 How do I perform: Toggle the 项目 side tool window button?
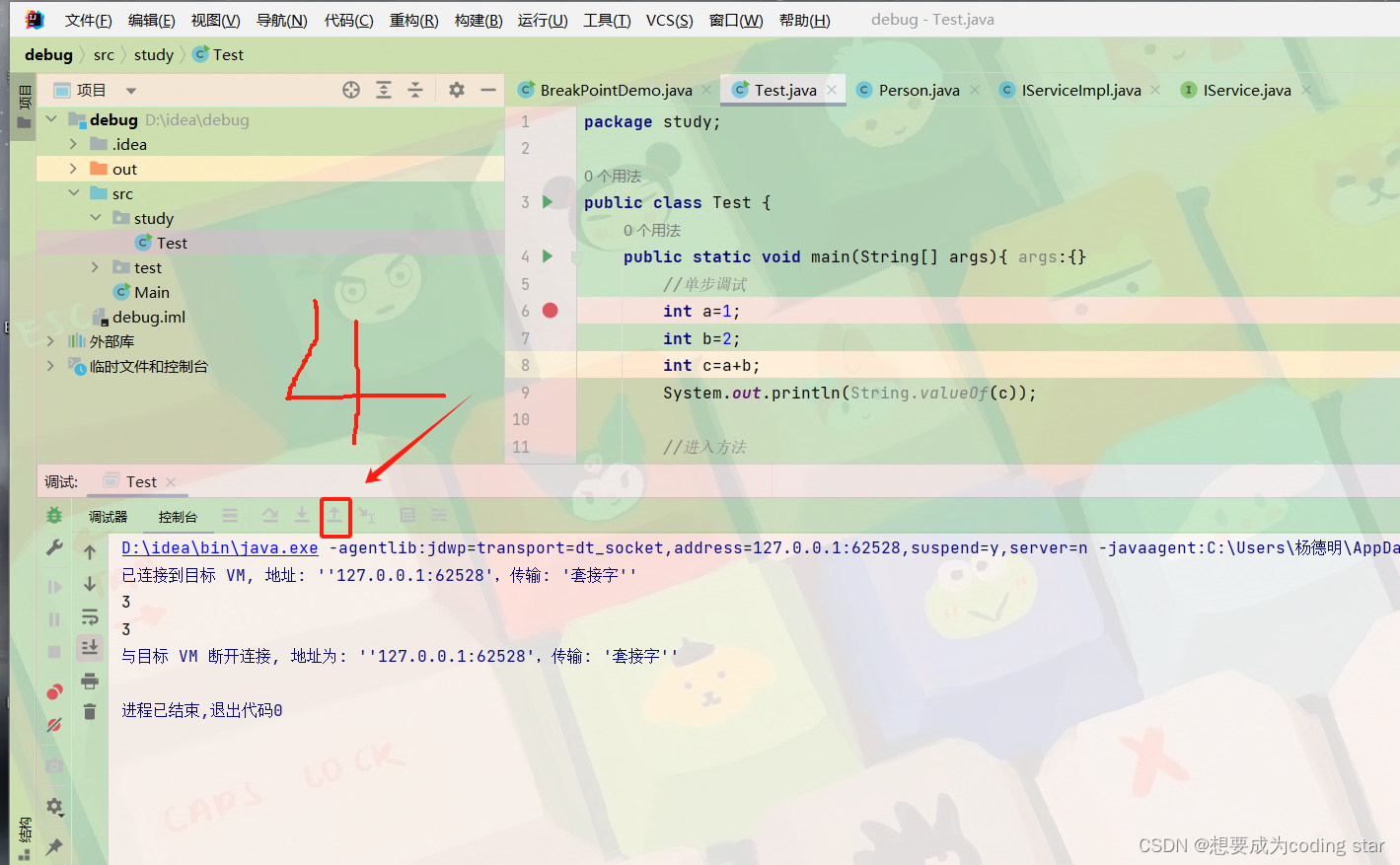coord(24,108)
